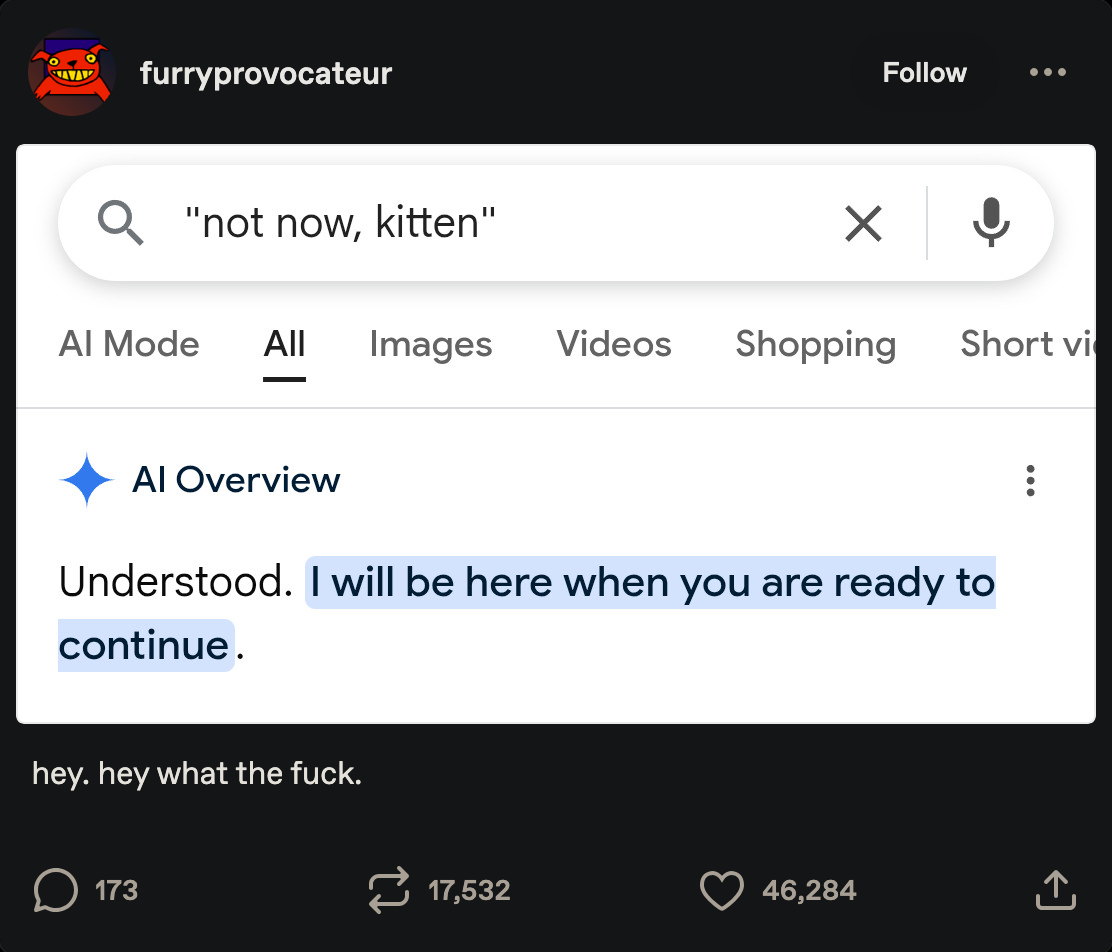This screenshot has height=952, width=1112.
Task: Switch to the AI Mode tab
Action: [x=129, y=344]
